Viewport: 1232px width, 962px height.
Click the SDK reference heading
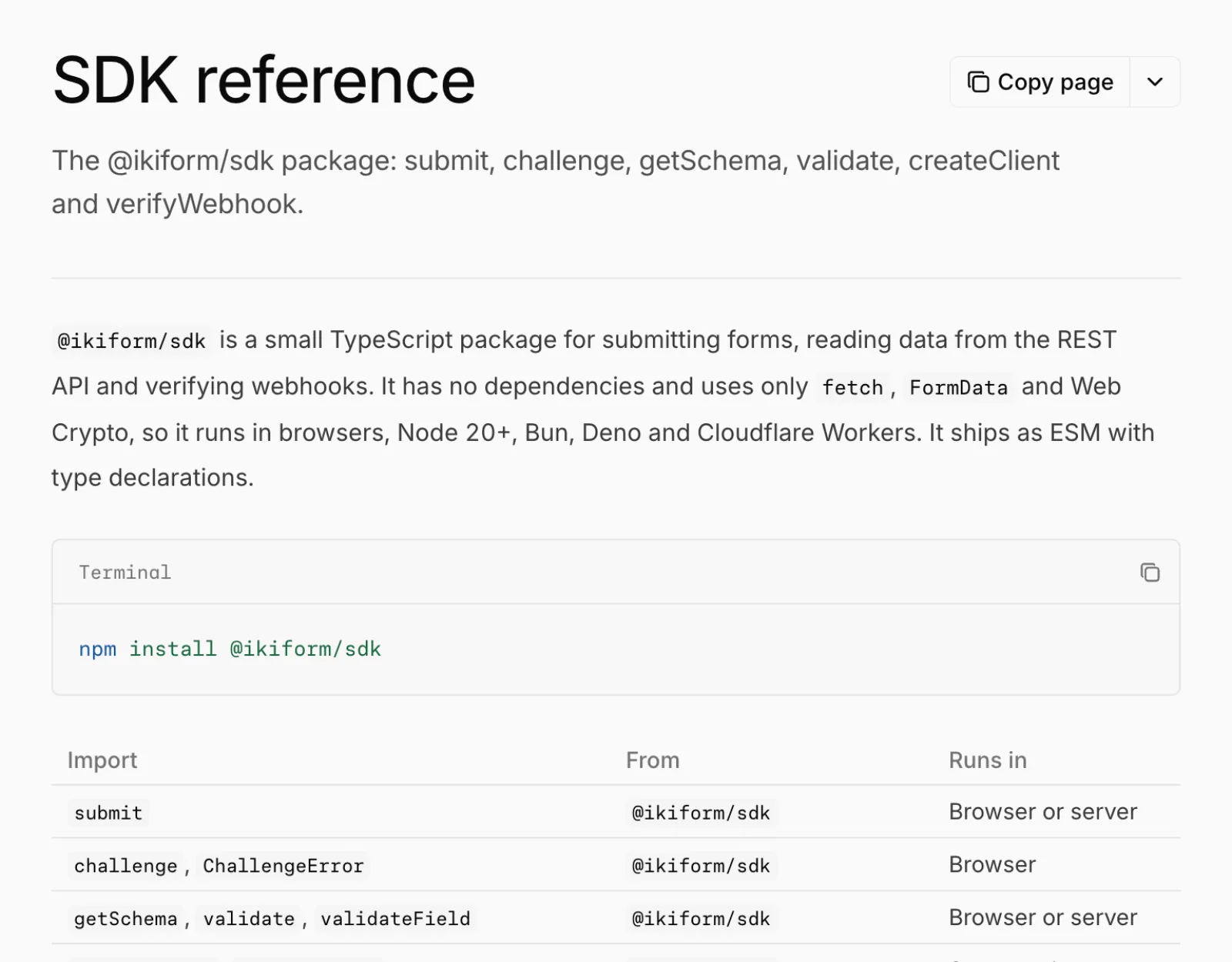click(263, 80)
